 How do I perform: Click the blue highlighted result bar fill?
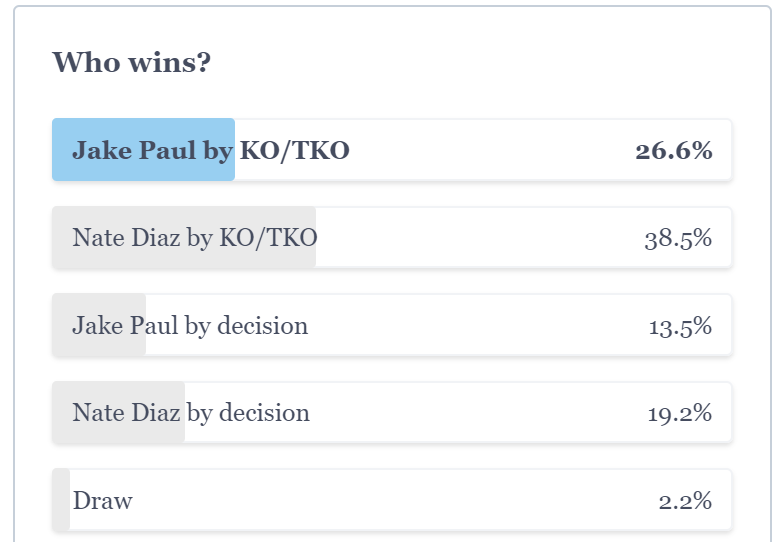143,149
